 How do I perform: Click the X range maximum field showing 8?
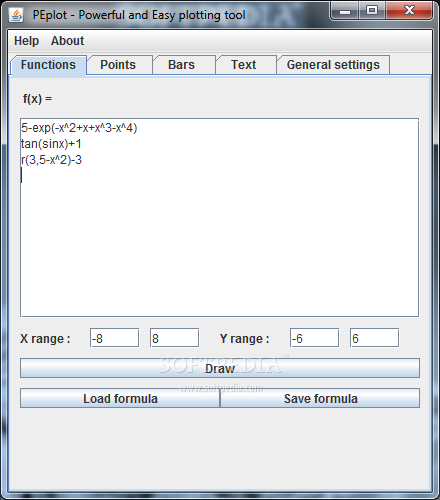click(174, 338)
